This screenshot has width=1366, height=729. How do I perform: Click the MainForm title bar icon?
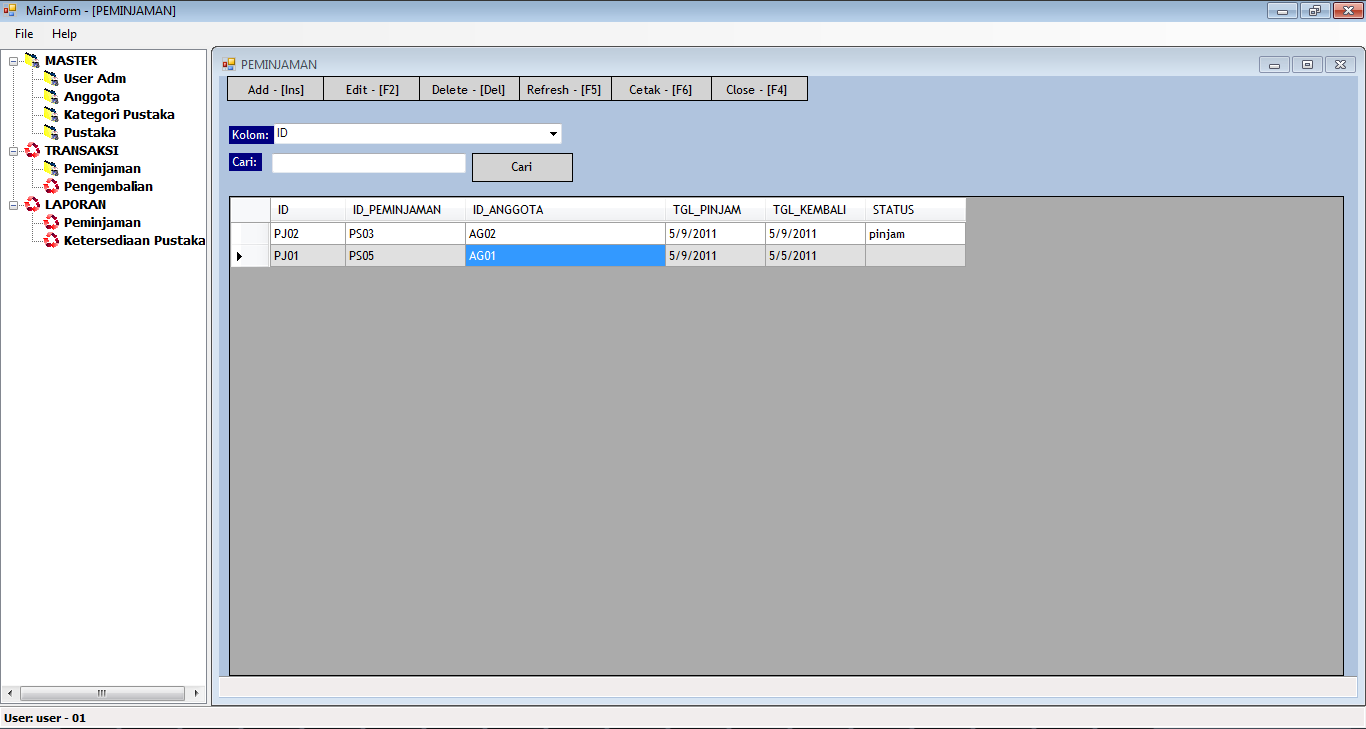[11, 10]
